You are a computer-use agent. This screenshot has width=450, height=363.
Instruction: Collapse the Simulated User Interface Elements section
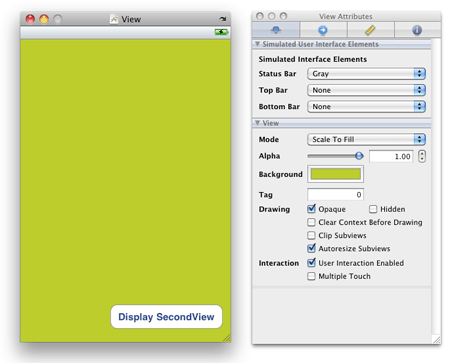[x=257, y=44]
